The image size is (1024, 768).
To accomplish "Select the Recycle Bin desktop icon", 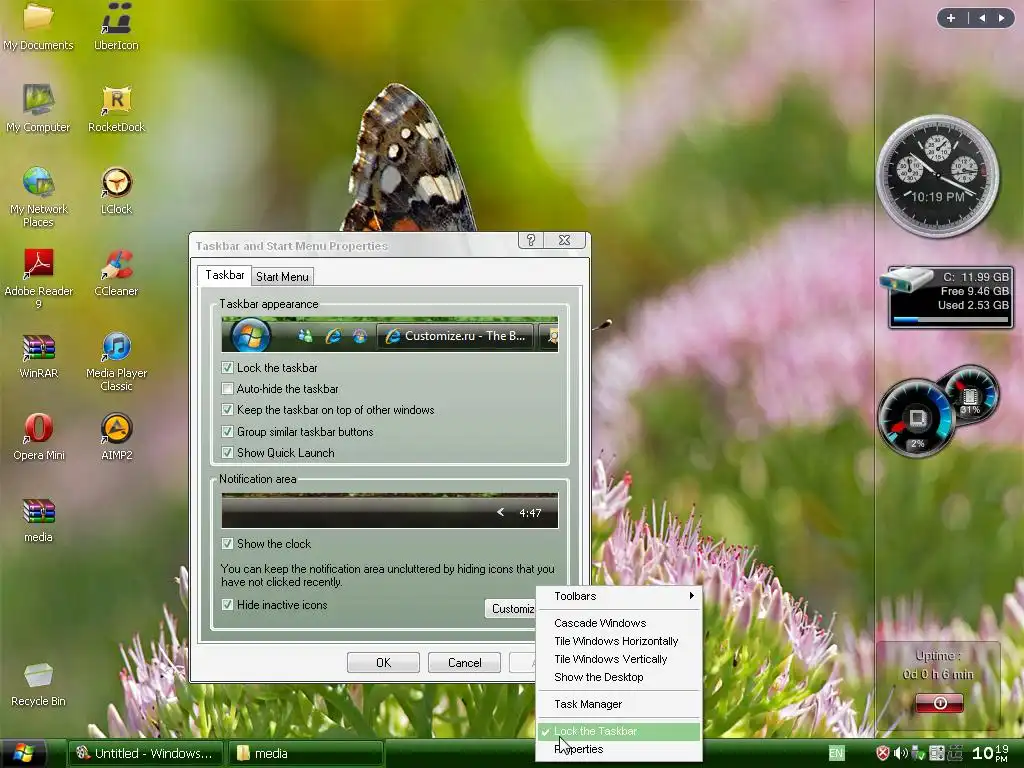I will tap(38, 684).
